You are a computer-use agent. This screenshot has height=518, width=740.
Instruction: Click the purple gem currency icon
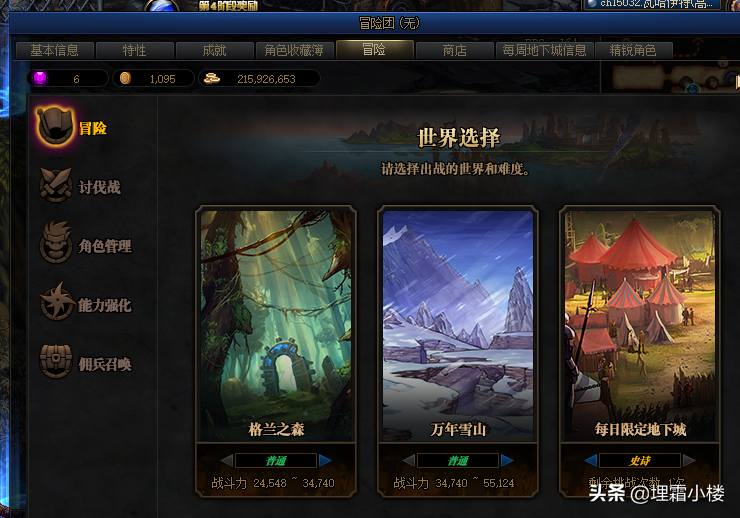(x=40, y=78)
